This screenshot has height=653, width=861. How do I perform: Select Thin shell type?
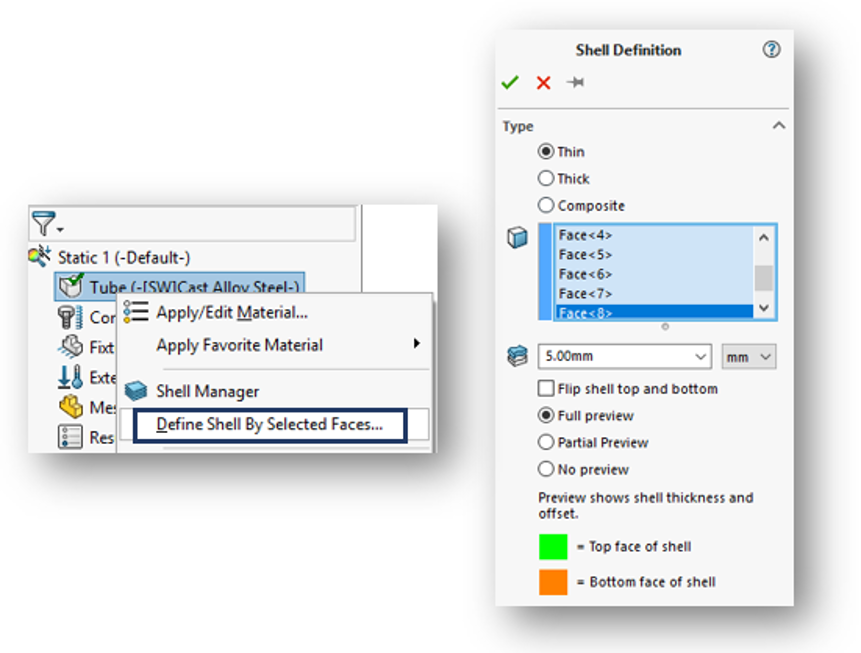546,151
